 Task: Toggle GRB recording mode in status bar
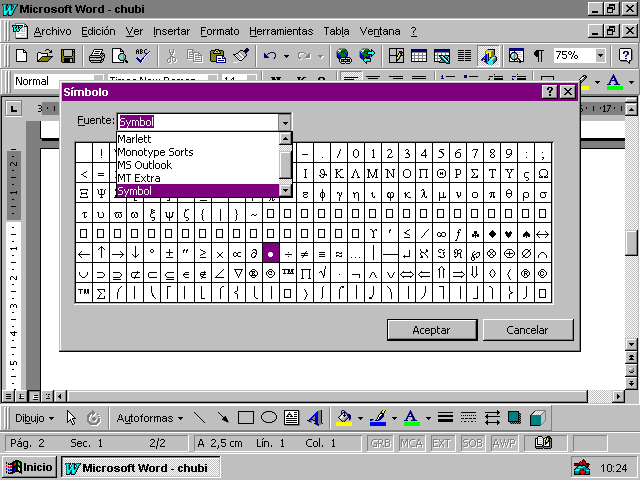click(x=380, y=443)
